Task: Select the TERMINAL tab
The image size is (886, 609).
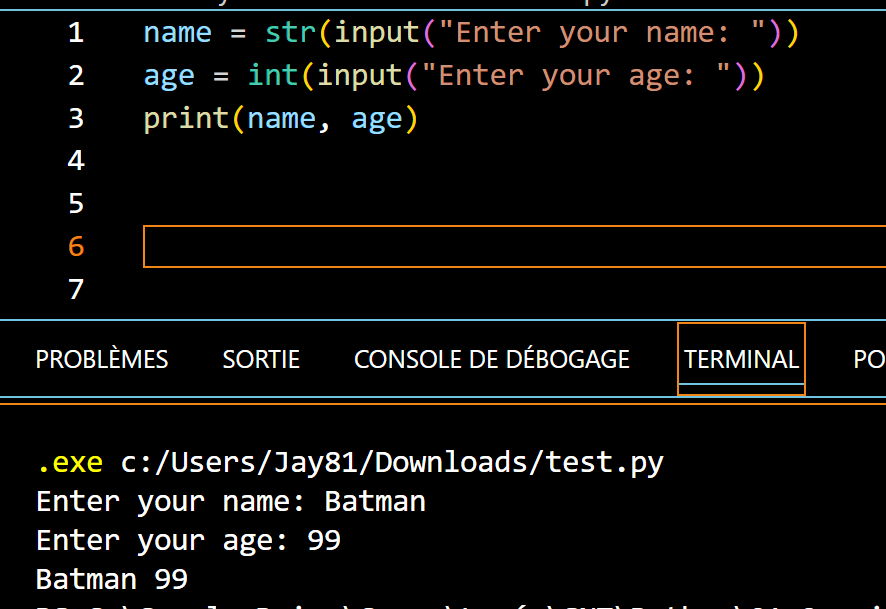Action: (x=741, y=360)
